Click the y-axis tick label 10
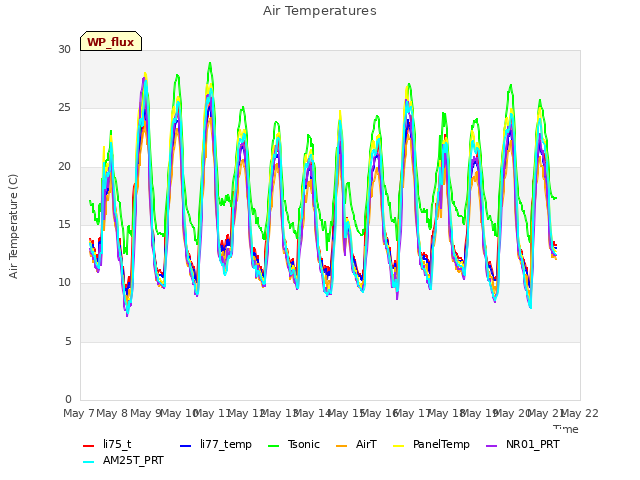This screenshot has width=640, height=480. pos(64,282)
